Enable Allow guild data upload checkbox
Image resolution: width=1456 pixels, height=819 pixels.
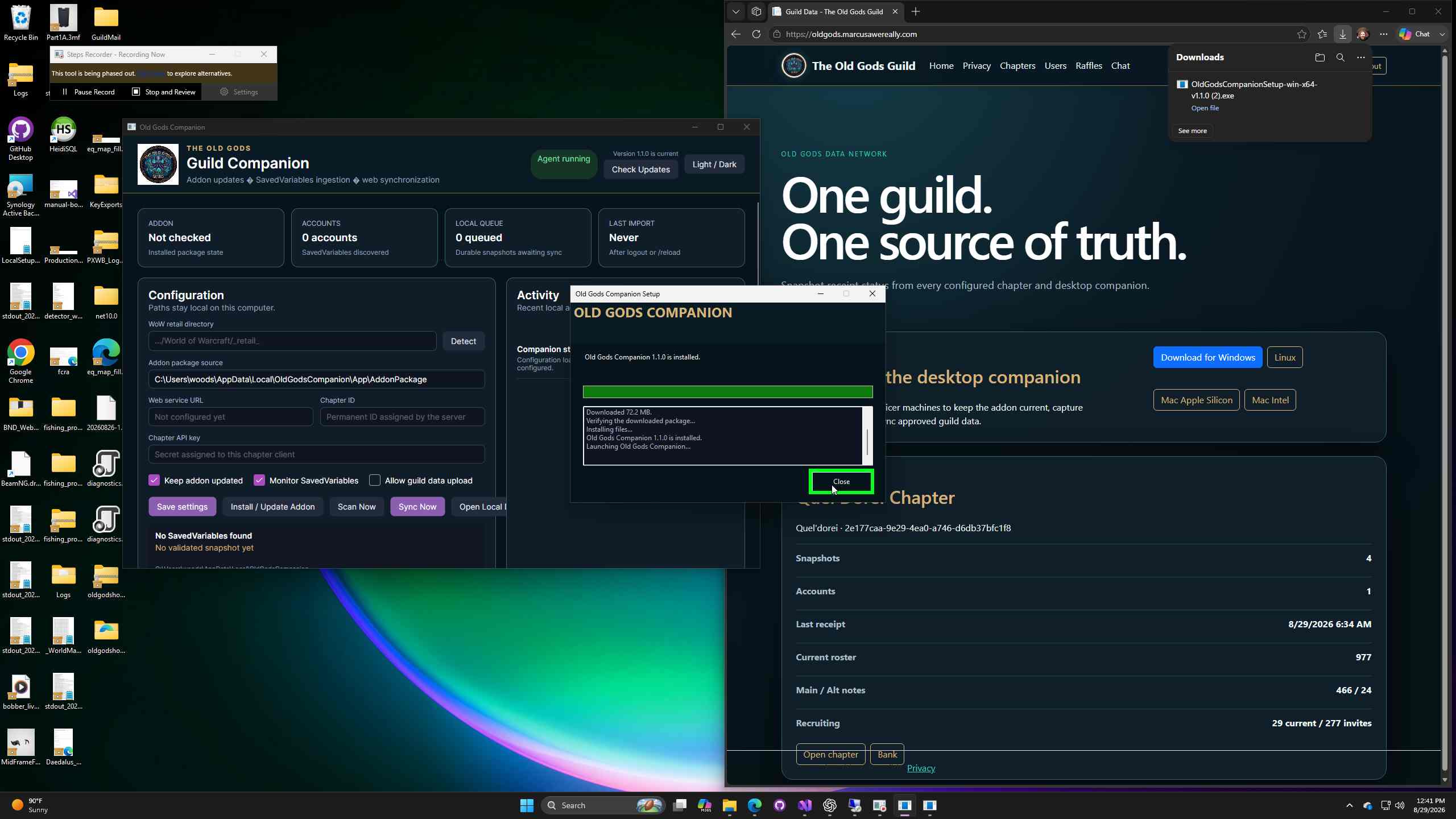pyautogui.click(x=375, y=481)
